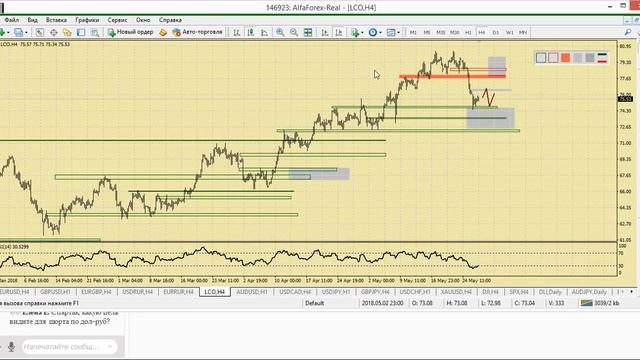Open the Data Window crosshair icon
The width and height of the screenshot is (640, 360).
click(x=53, y=32)
